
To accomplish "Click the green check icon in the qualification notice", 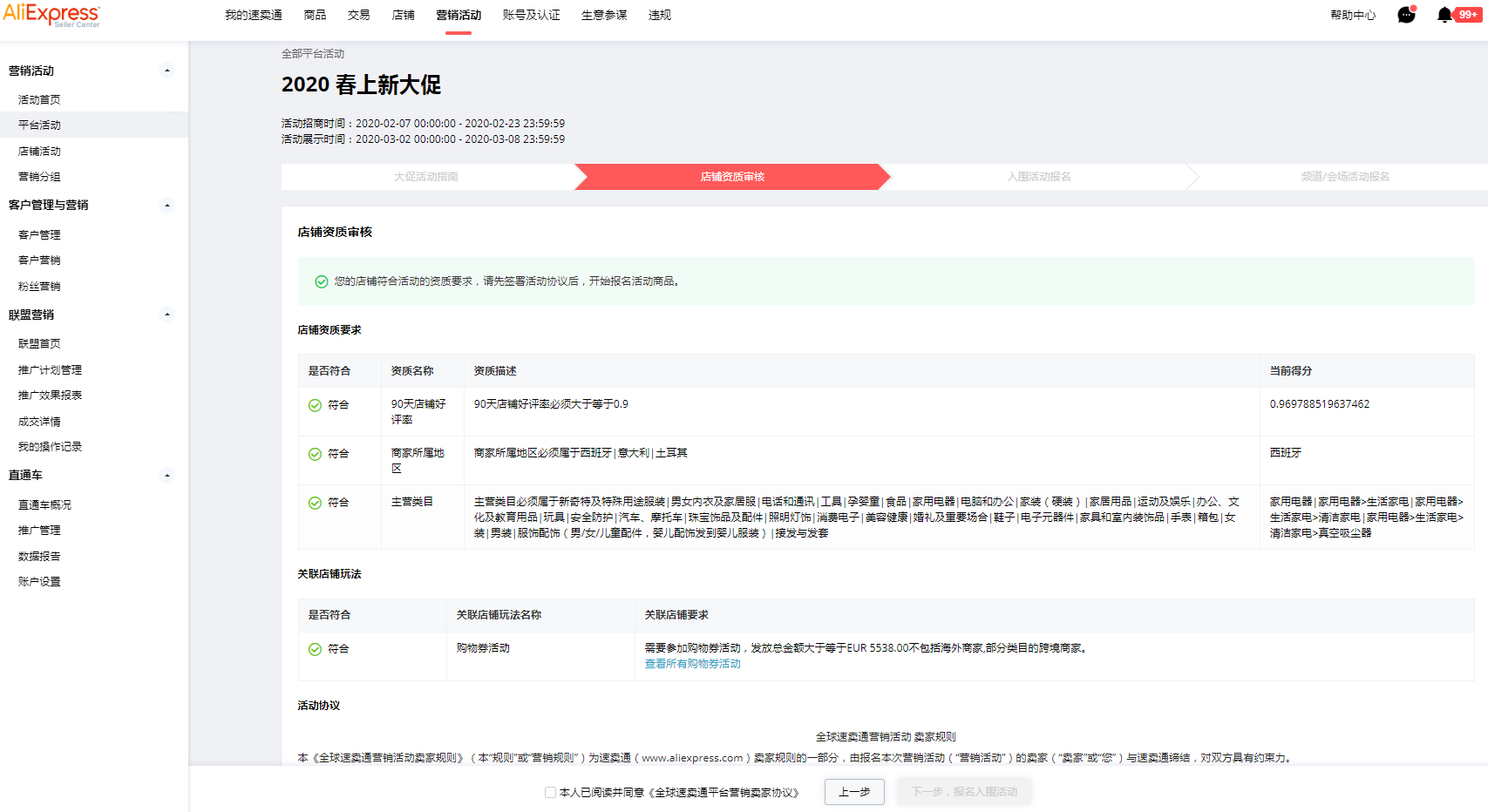I will 321,281.
